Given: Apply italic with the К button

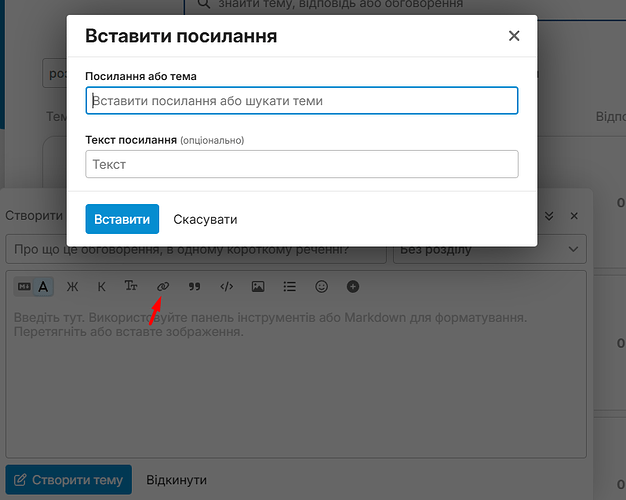Looking at the screenshot, I should (101, 286).
